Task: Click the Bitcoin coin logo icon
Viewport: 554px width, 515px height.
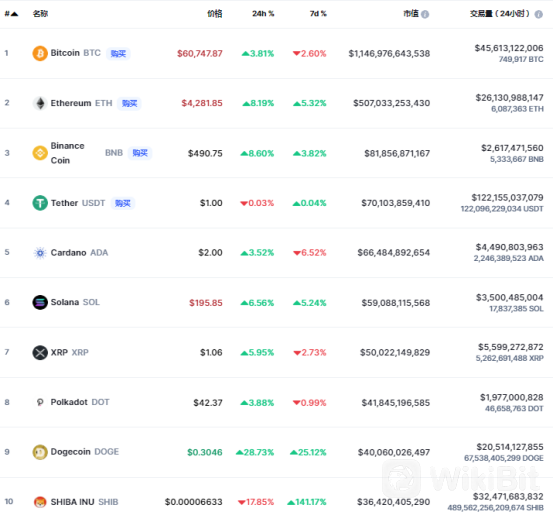Action: pos(40,53)
